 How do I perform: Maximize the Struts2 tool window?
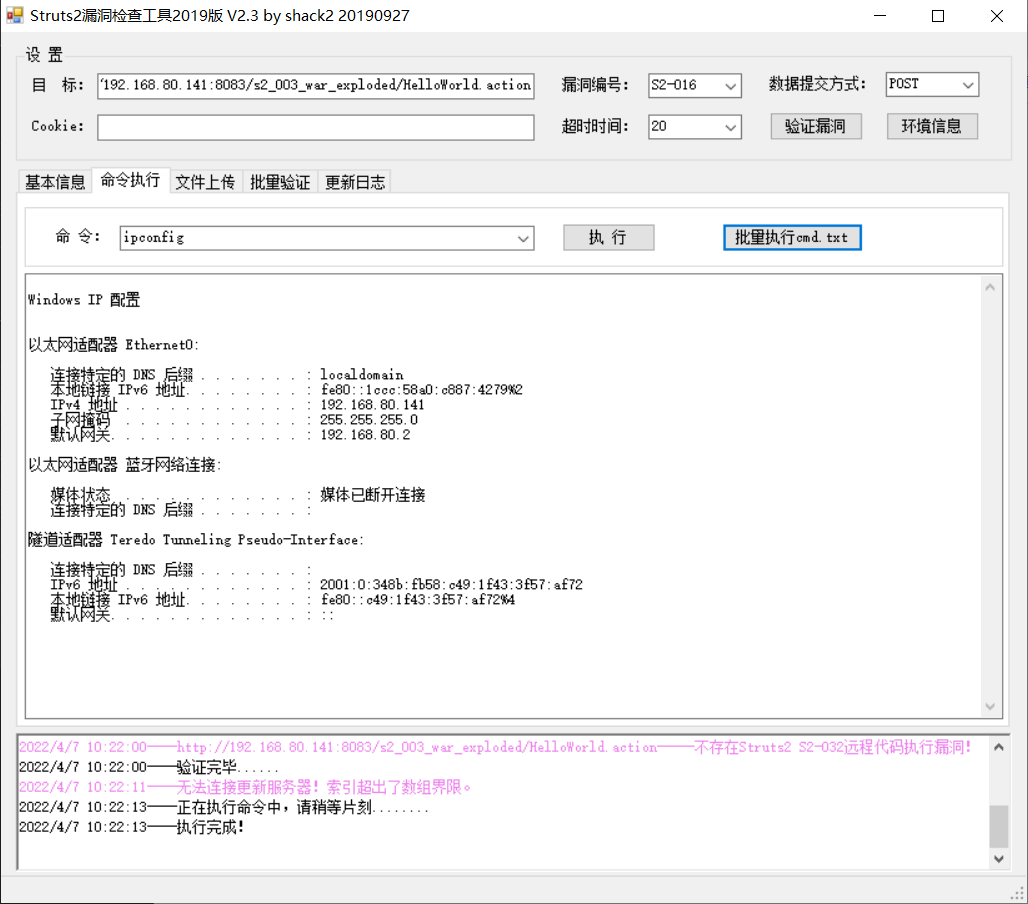(938, 16)
